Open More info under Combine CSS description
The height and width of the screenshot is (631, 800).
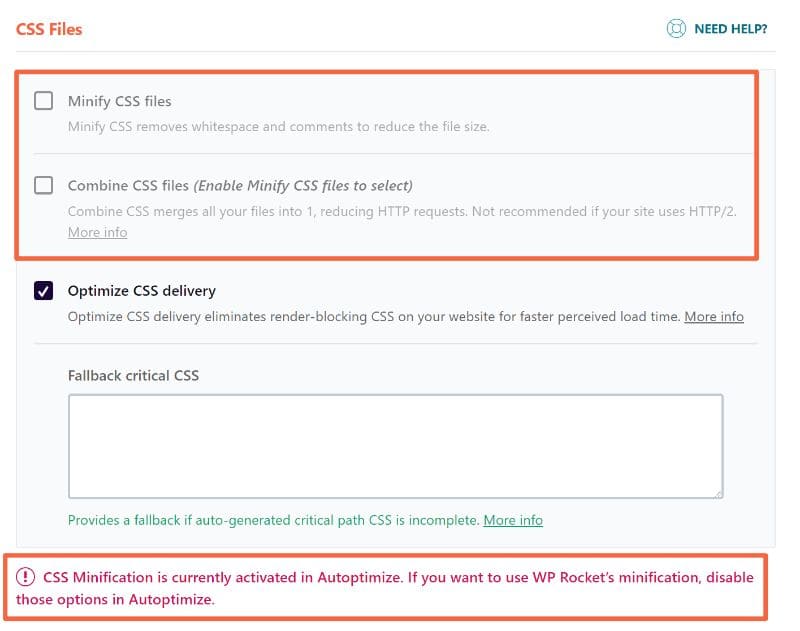[x=97, y=232]
